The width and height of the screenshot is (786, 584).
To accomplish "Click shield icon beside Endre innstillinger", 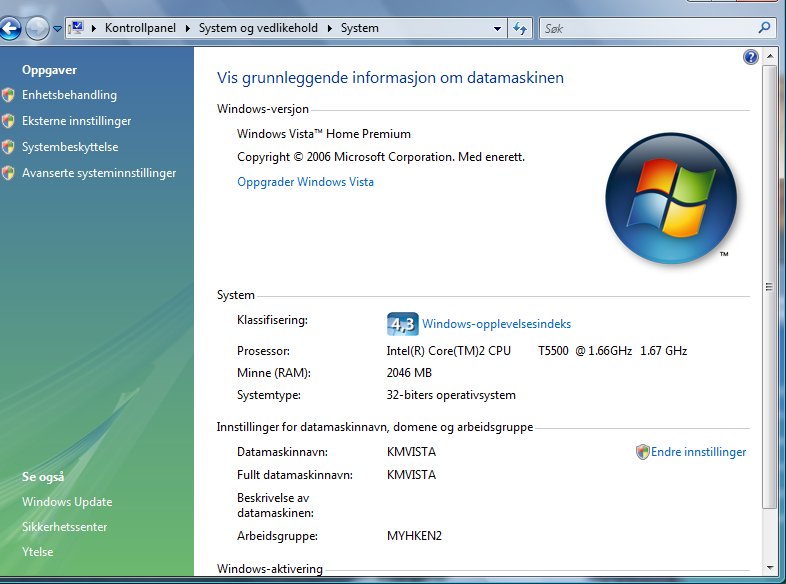I will (642, 452).
